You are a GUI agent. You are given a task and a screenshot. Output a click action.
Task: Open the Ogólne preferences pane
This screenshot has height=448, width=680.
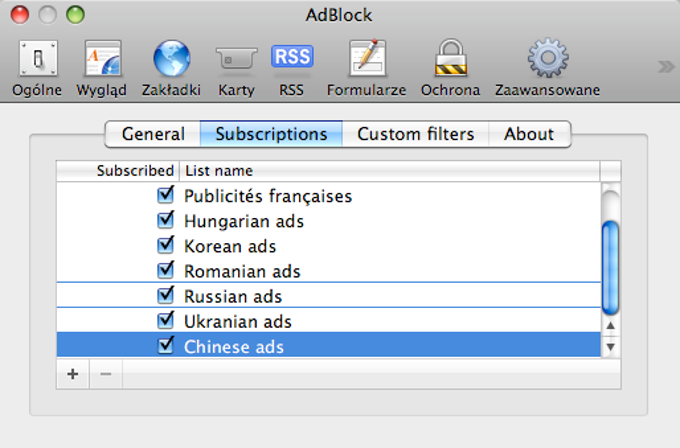point(37,68)
